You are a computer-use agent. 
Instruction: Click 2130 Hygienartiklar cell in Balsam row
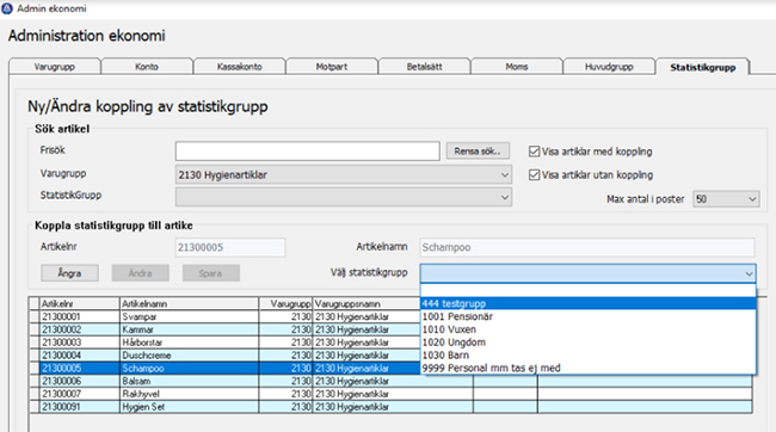click(393, 381)
